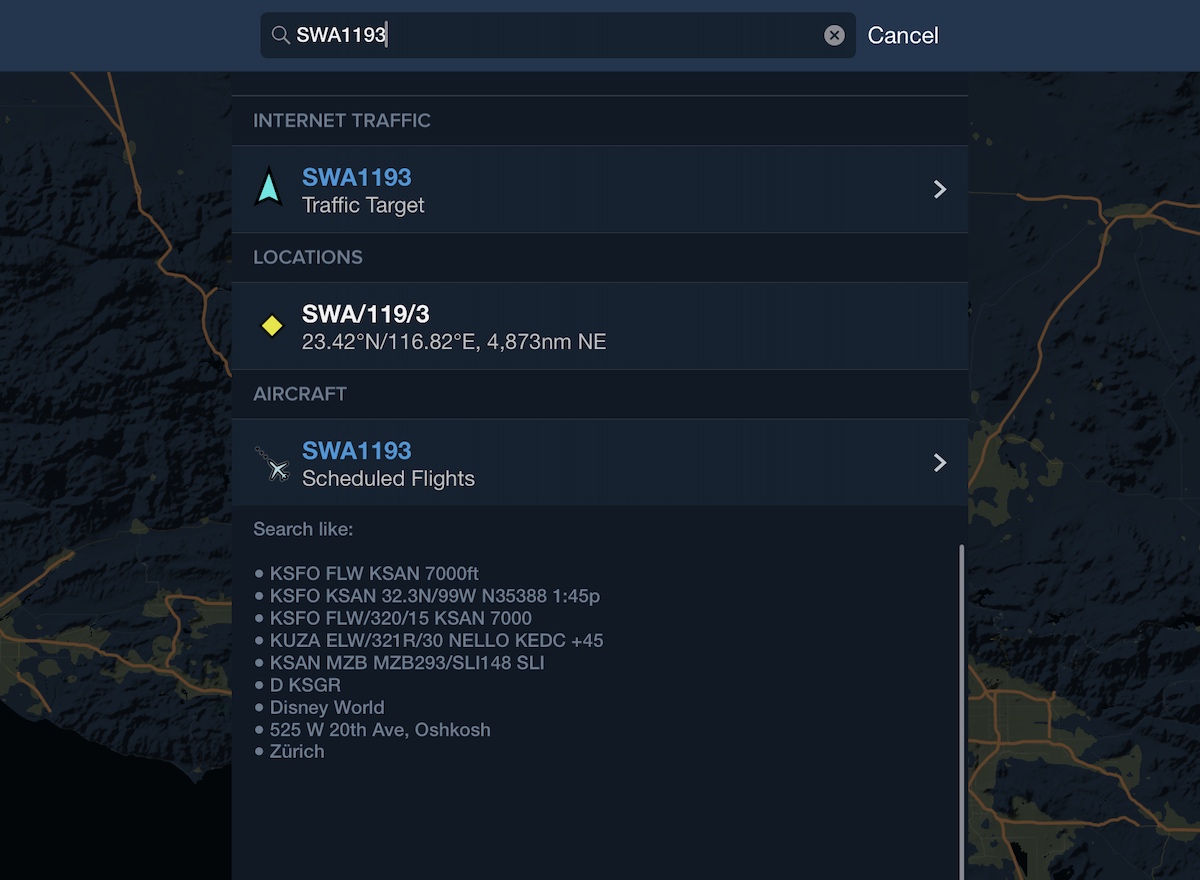Click the yellow diamond location icon
Screen dimensions: 1200x880
271,325
